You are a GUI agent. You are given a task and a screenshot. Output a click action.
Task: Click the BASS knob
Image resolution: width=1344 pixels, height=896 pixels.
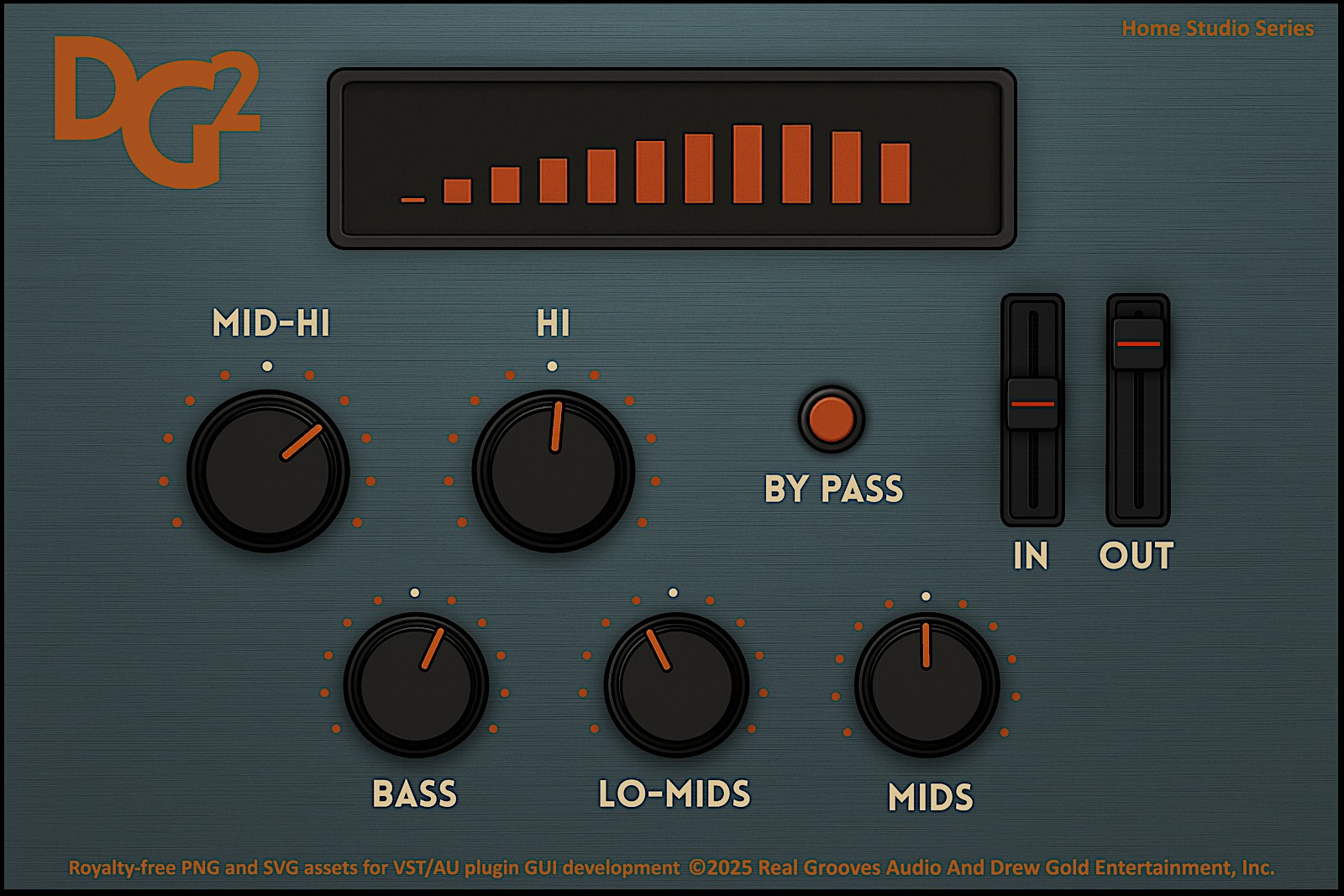416,684
